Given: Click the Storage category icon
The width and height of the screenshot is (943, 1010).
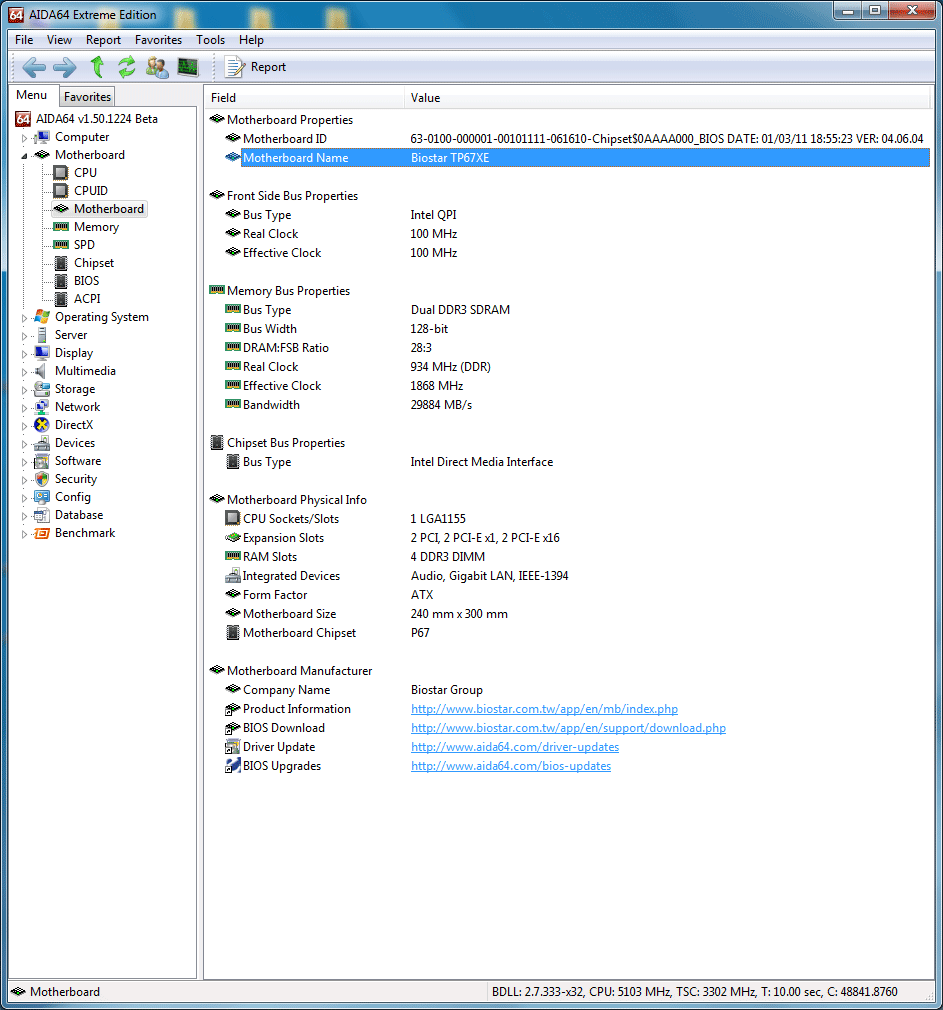Looking at the screenshot, I should (42, 389).
